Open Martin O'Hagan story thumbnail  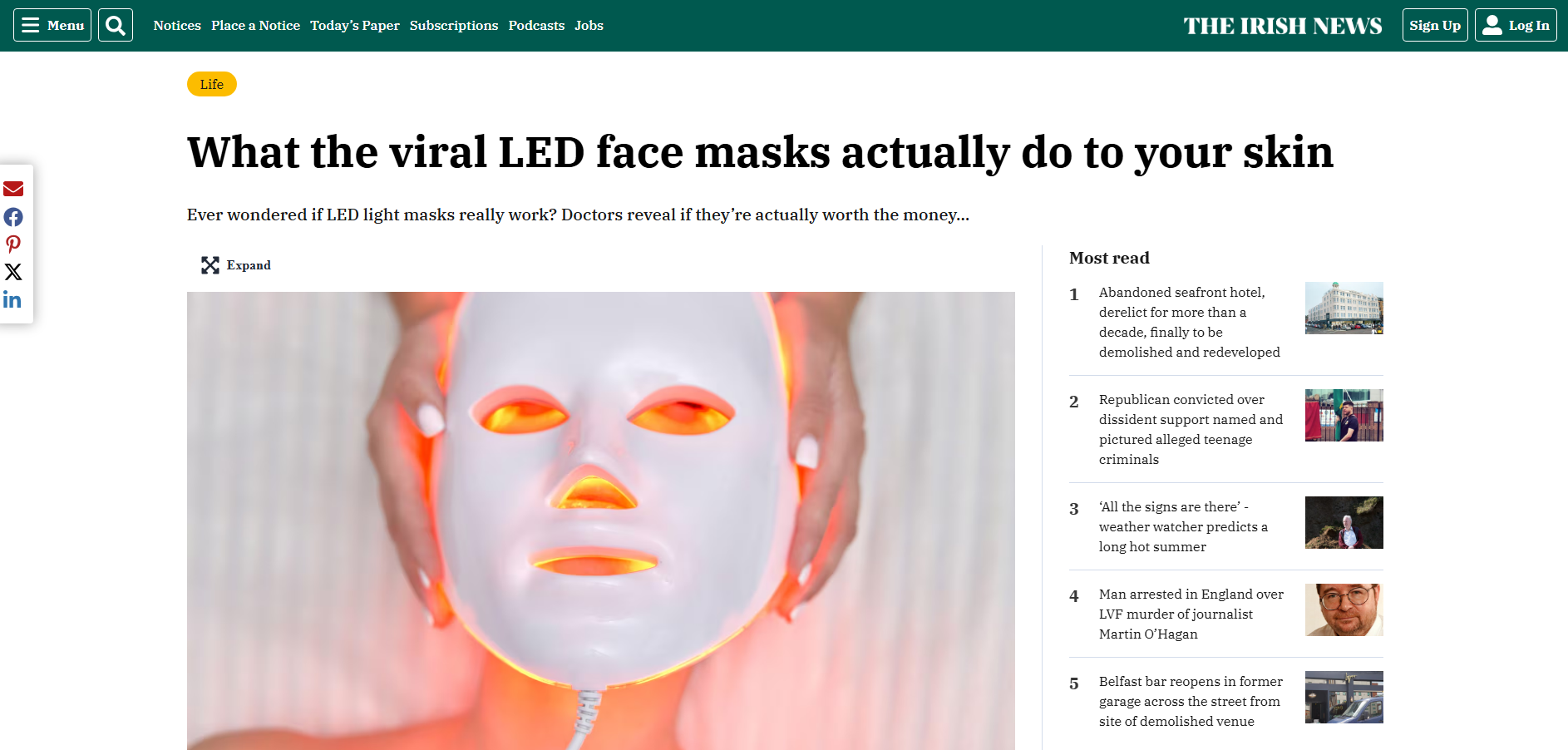[x=1344, y=609]
